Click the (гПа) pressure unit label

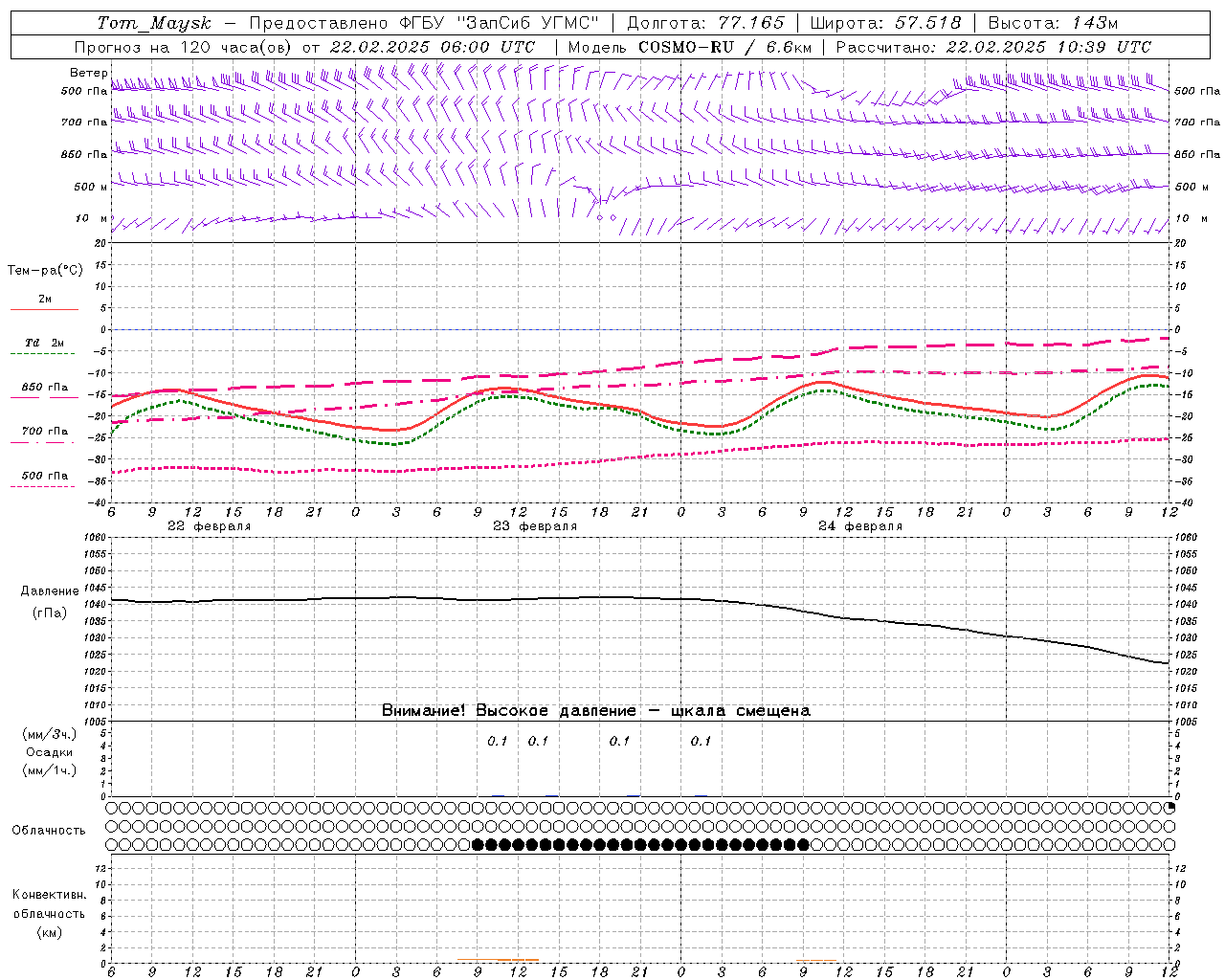50,613
